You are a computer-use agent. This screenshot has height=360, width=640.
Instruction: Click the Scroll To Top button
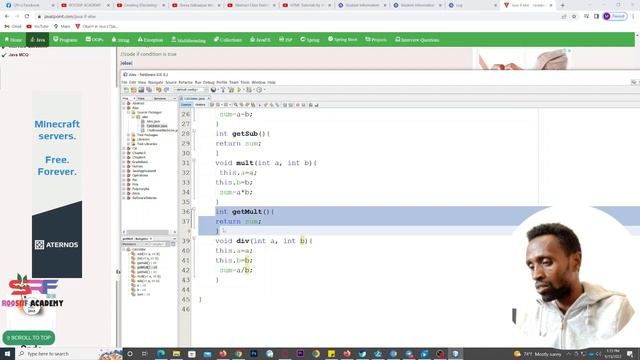coord(29,338)
